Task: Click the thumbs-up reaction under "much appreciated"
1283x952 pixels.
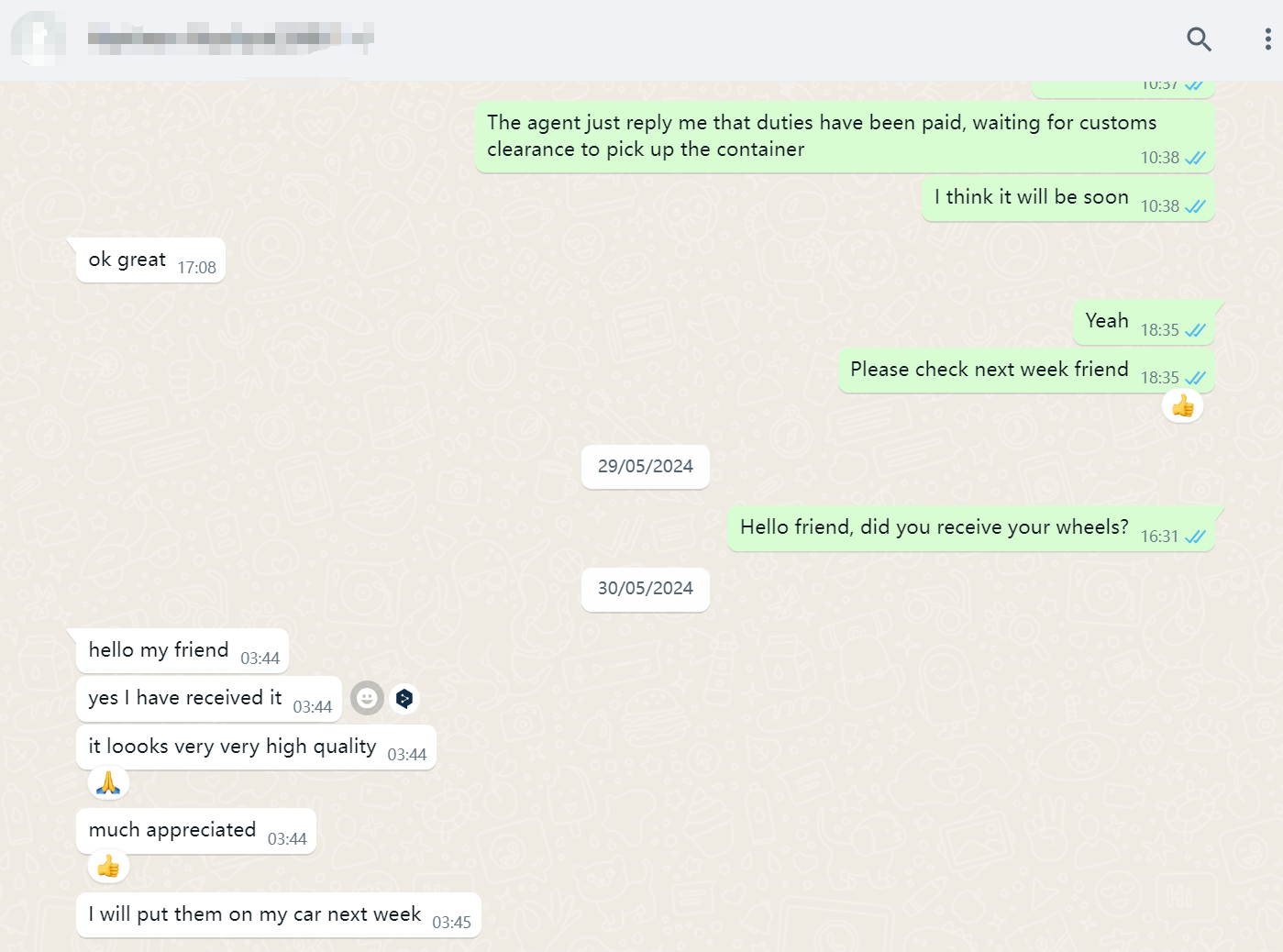Action: (108, 867)
